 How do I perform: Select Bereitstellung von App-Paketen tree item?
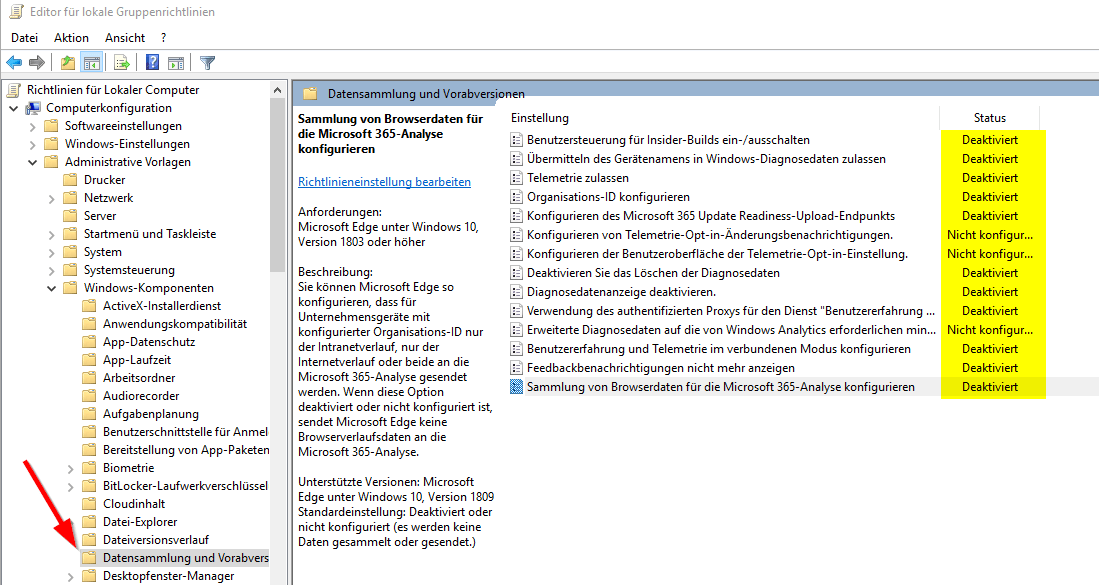coord(186,450)
